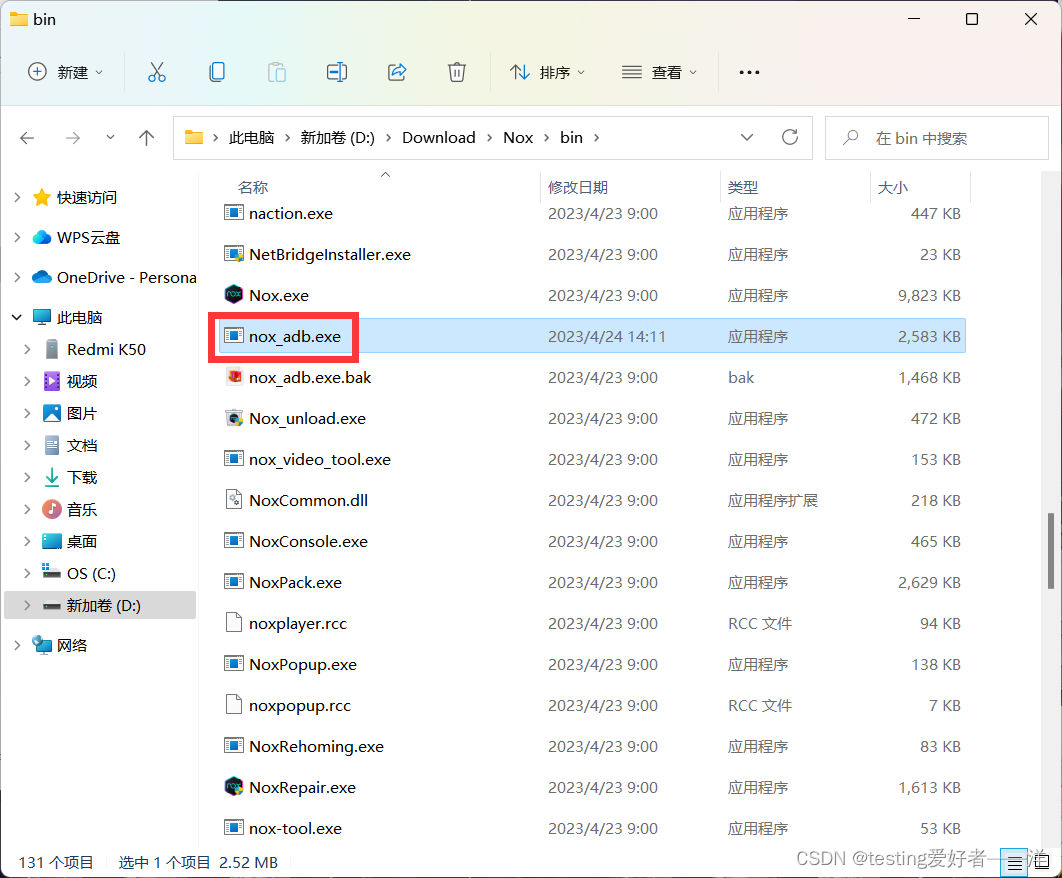1062x878 pixels.
Task: Open the 查看 (View) dropdown
Action: pos(659,72)
